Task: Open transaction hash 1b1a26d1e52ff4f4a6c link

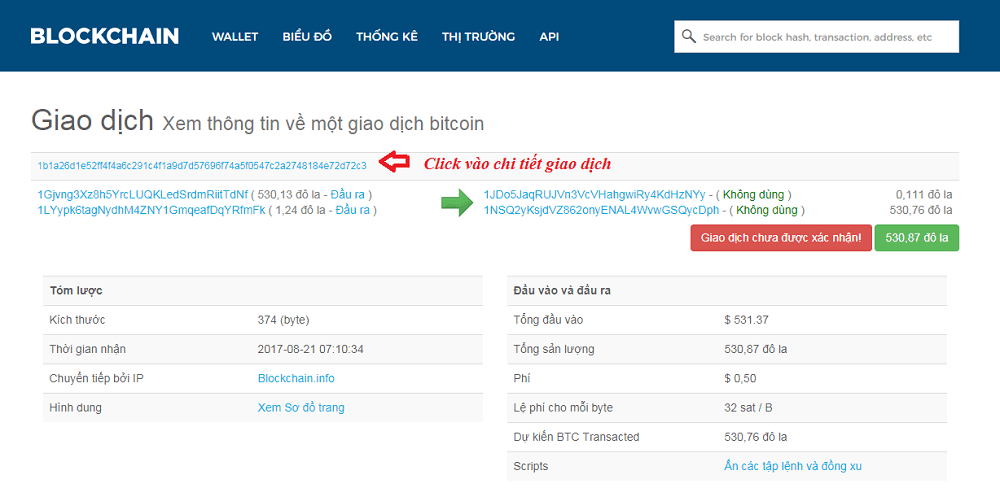Action: pos(202,165)
